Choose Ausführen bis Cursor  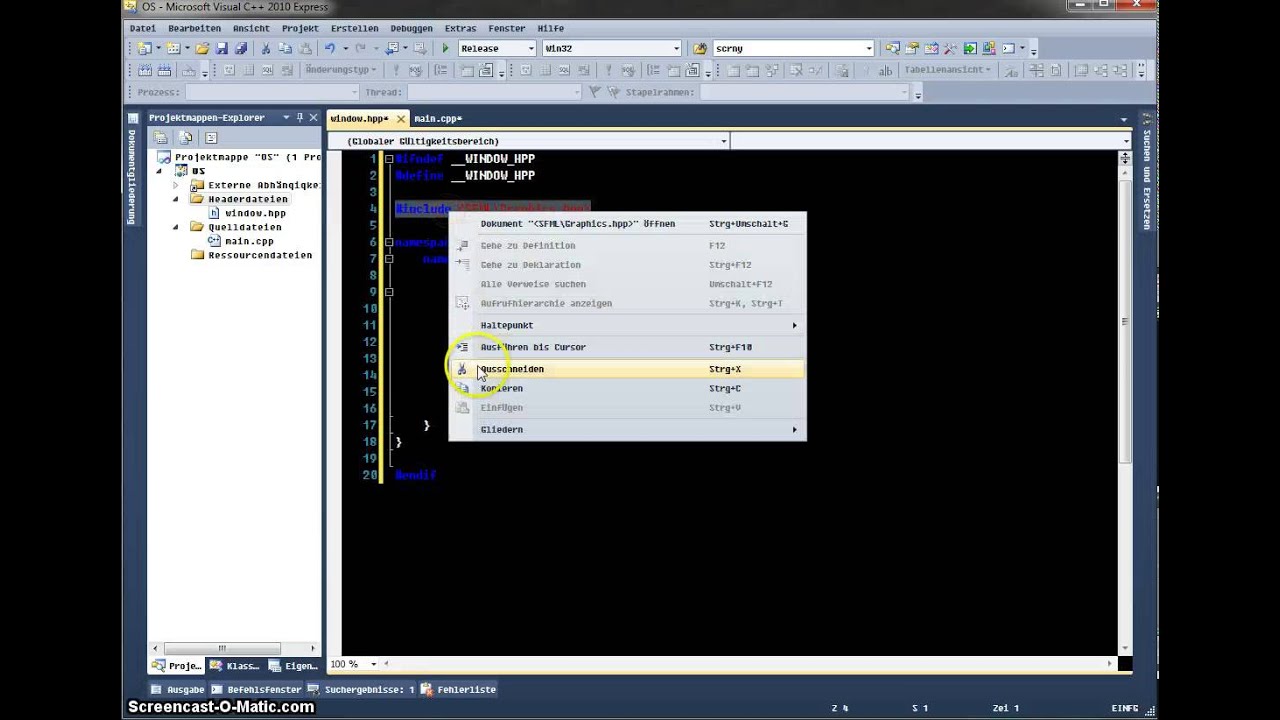point(627,347)
